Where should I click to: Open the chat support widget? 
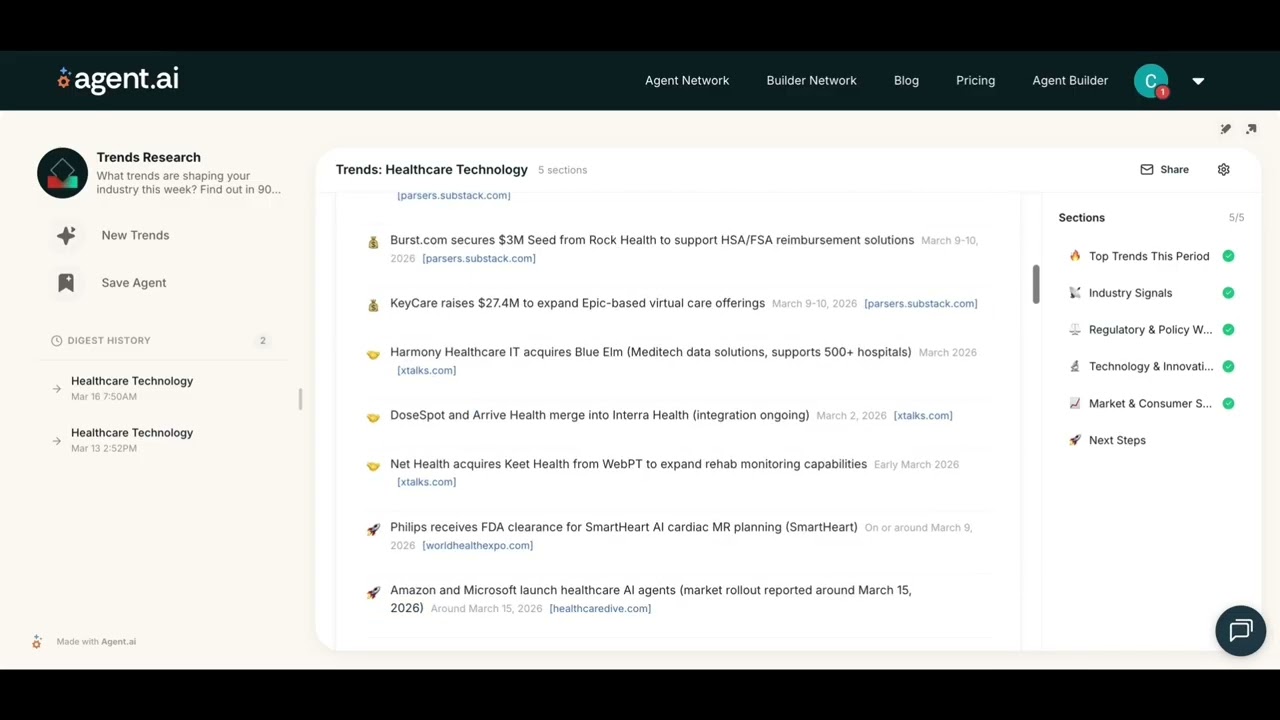(1241, 631)
